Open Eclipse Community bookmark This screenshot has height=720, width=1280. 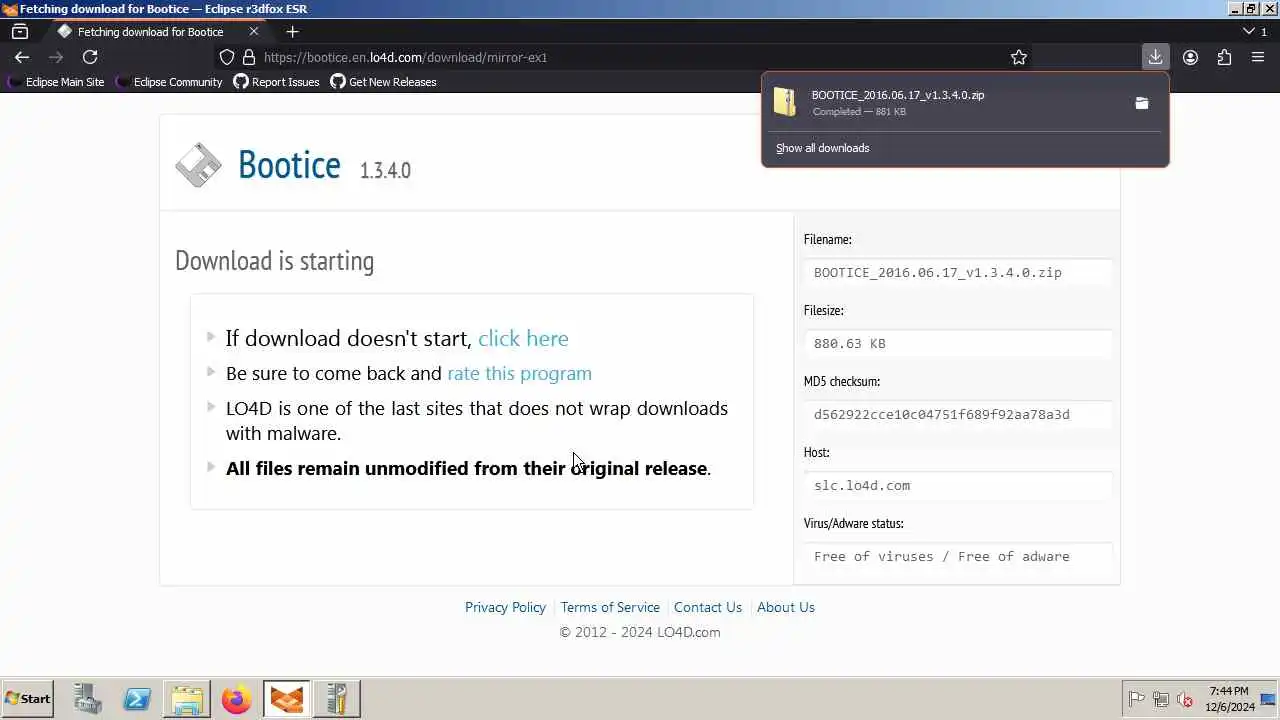coord(169,82)
